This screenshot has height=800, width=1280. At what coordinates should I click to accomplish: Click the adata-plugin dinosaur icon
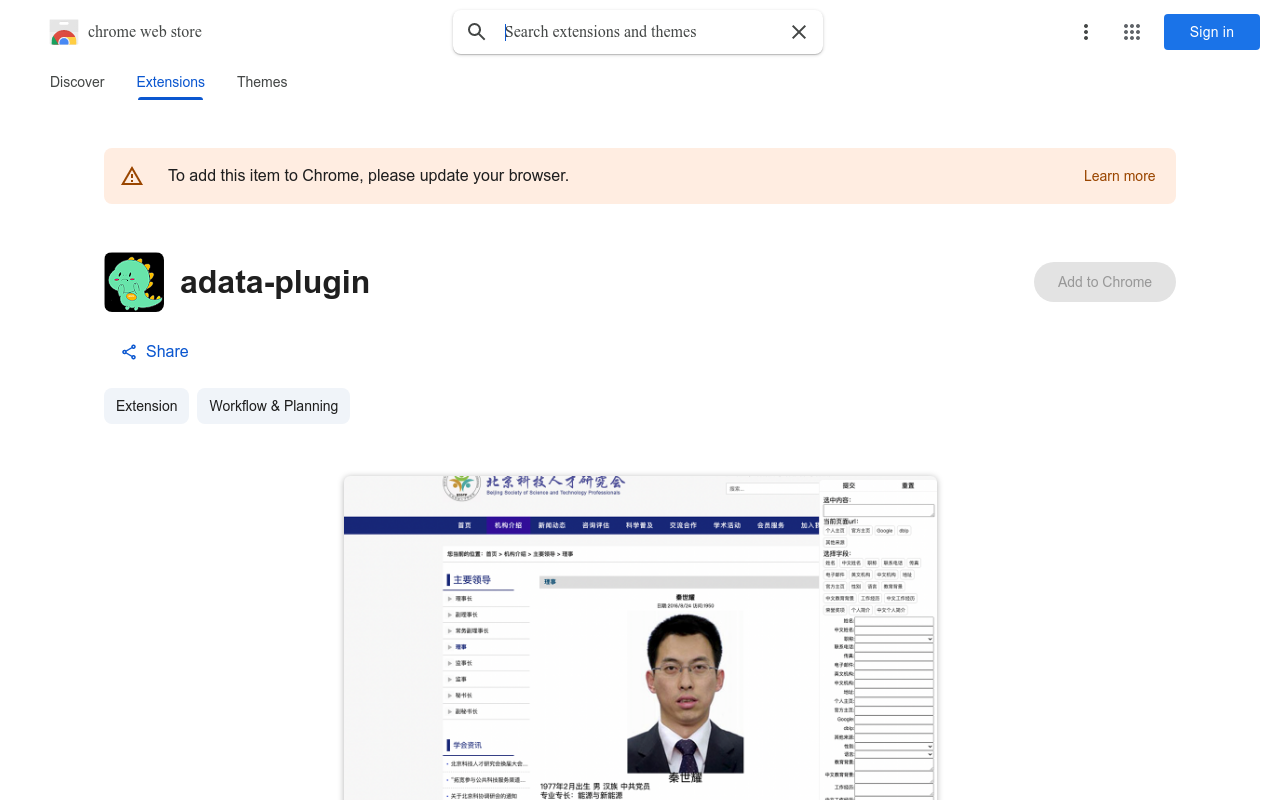click(134, 282)
